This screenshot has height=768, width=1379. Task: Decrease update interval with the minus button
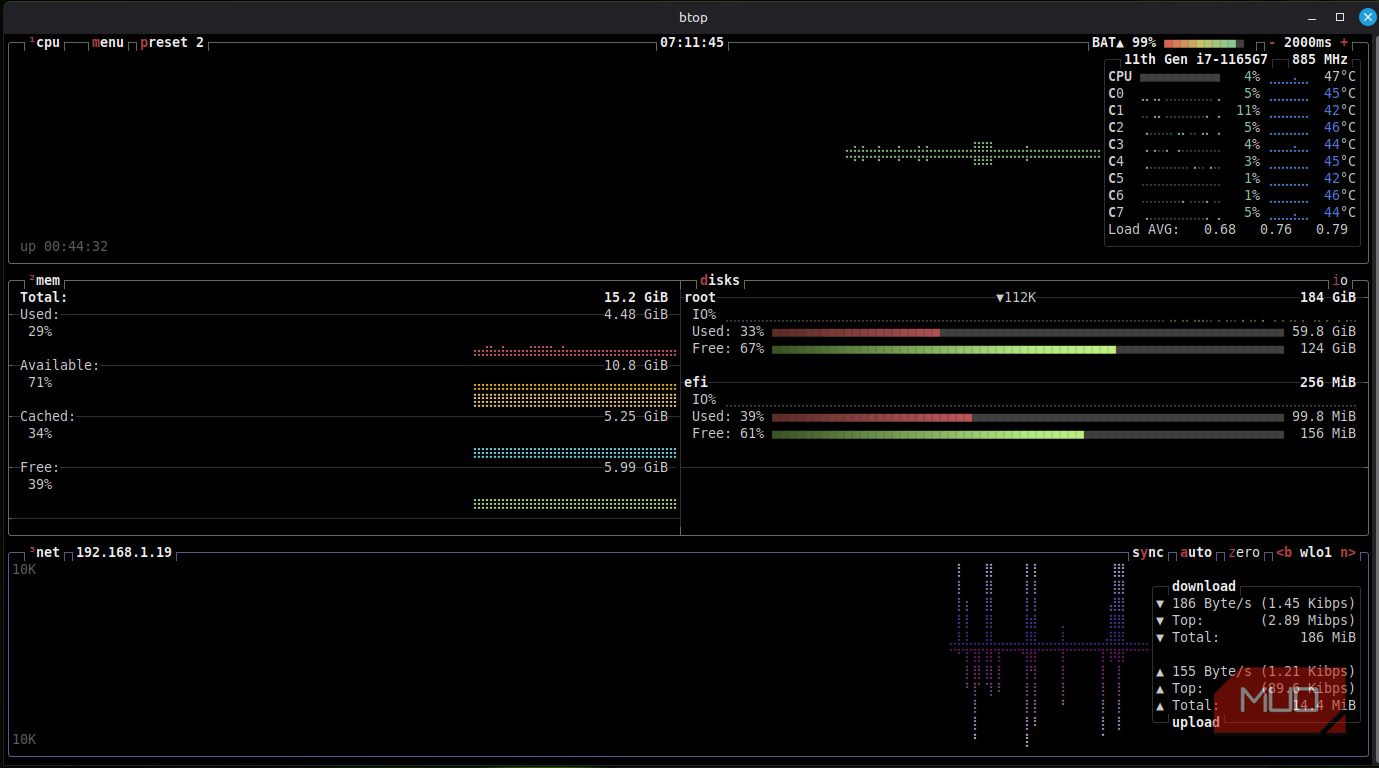(x=1272, y=43)
